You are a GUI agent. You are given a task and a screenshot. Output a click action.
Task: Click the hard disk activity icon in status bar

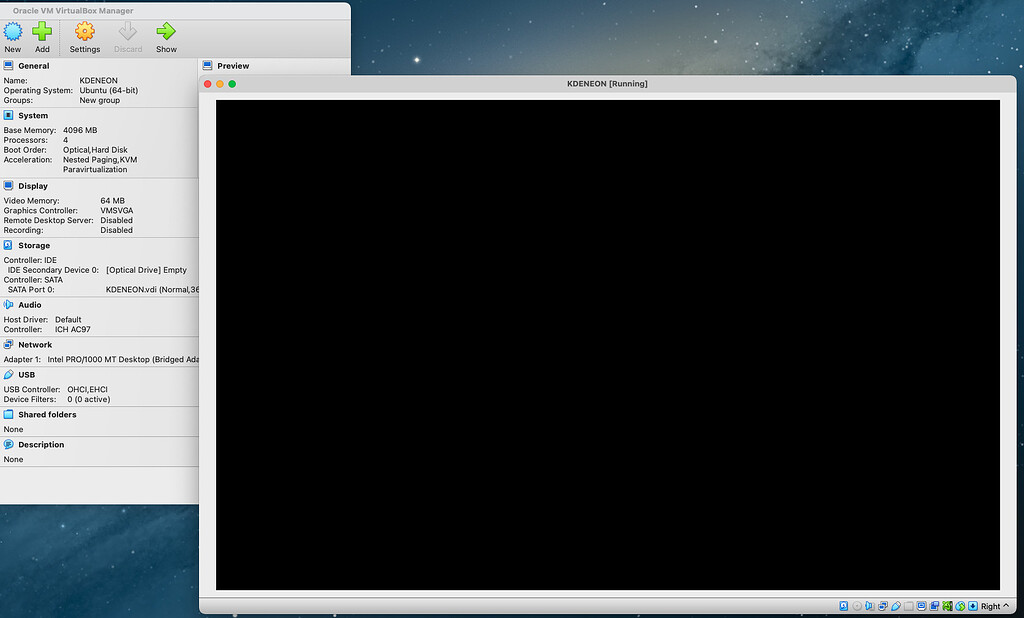click(844, 606)
